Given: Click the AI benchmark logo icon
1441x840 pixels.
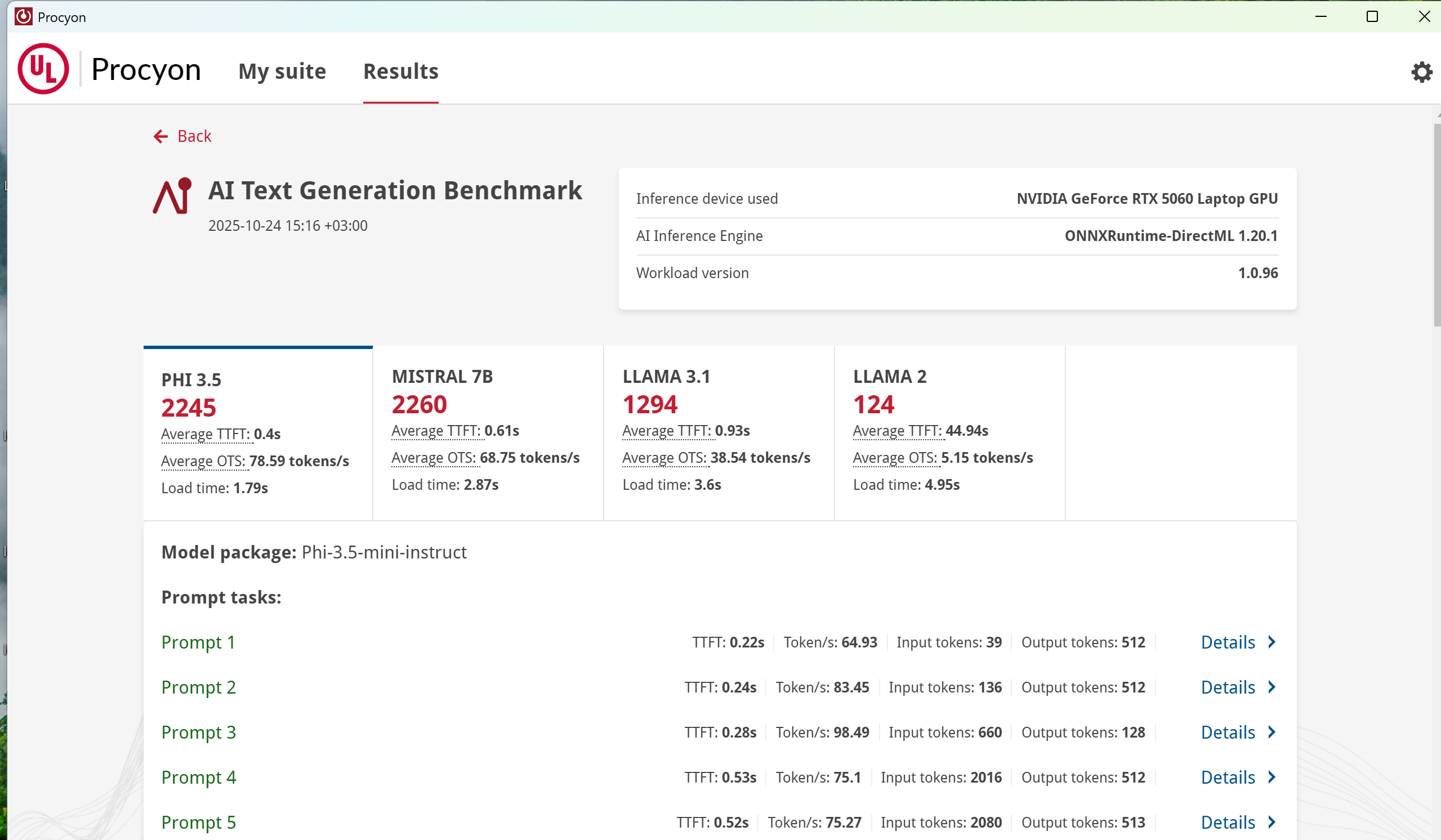Looking at the screenshot, I should click(172, 196).
